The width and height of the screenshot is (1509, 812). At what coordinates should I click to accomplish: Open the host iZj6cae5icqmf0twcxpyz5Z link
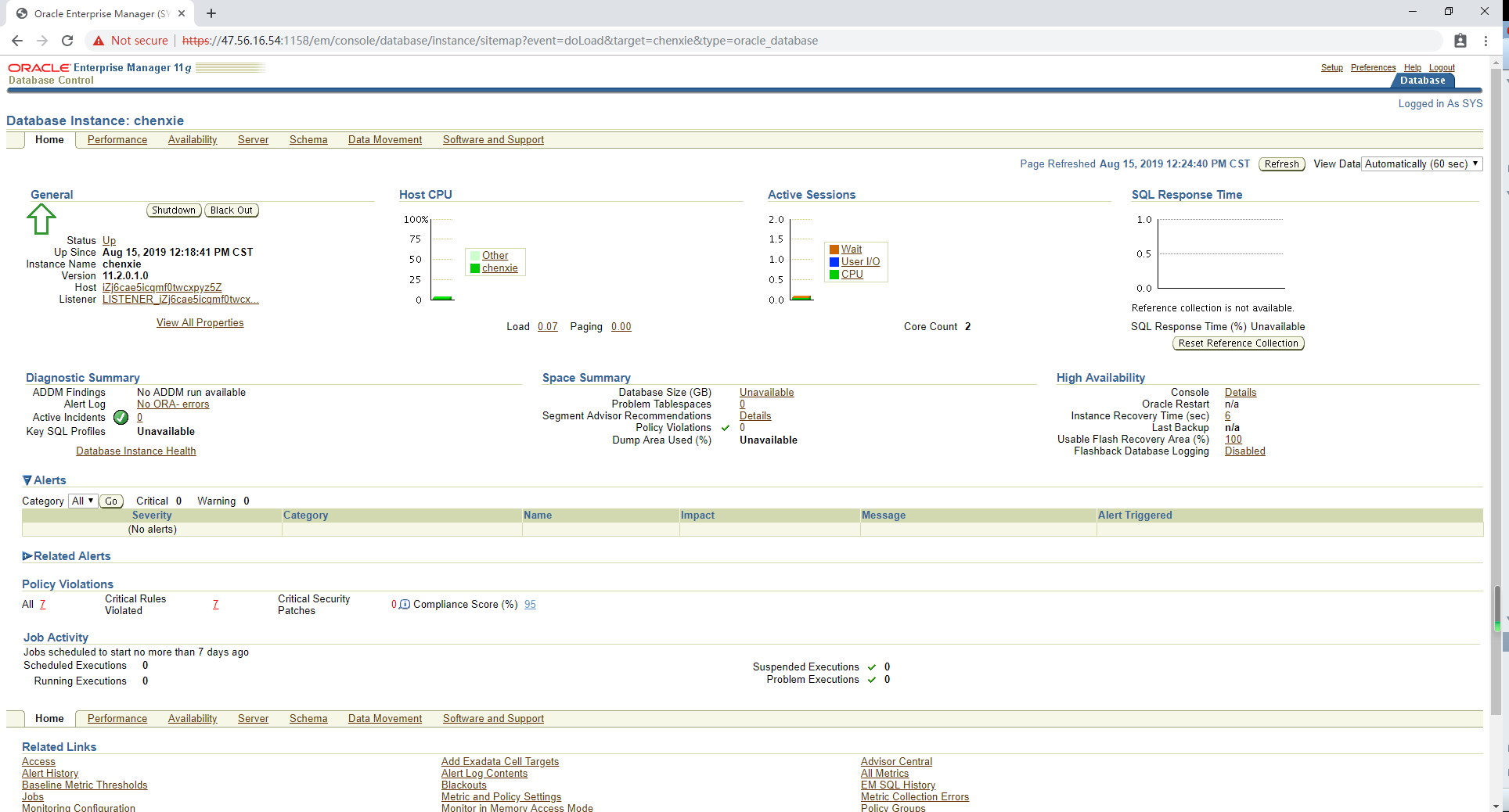click(162, 288)
